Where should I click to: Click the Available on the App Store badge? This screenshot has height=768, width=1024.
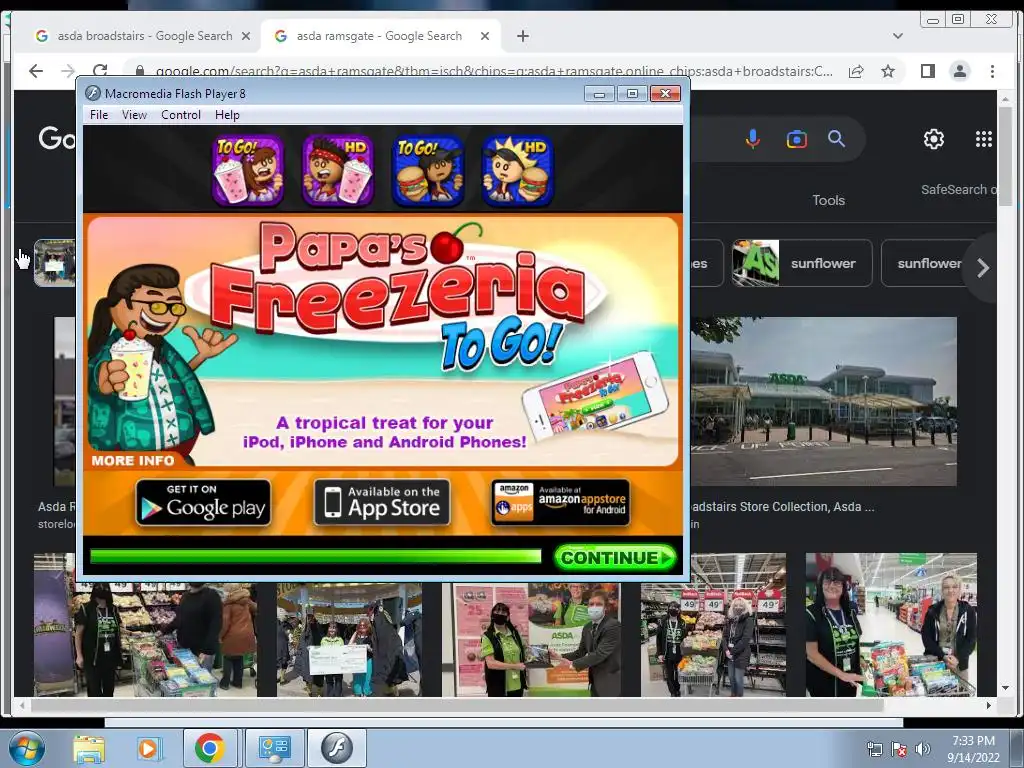382,502
